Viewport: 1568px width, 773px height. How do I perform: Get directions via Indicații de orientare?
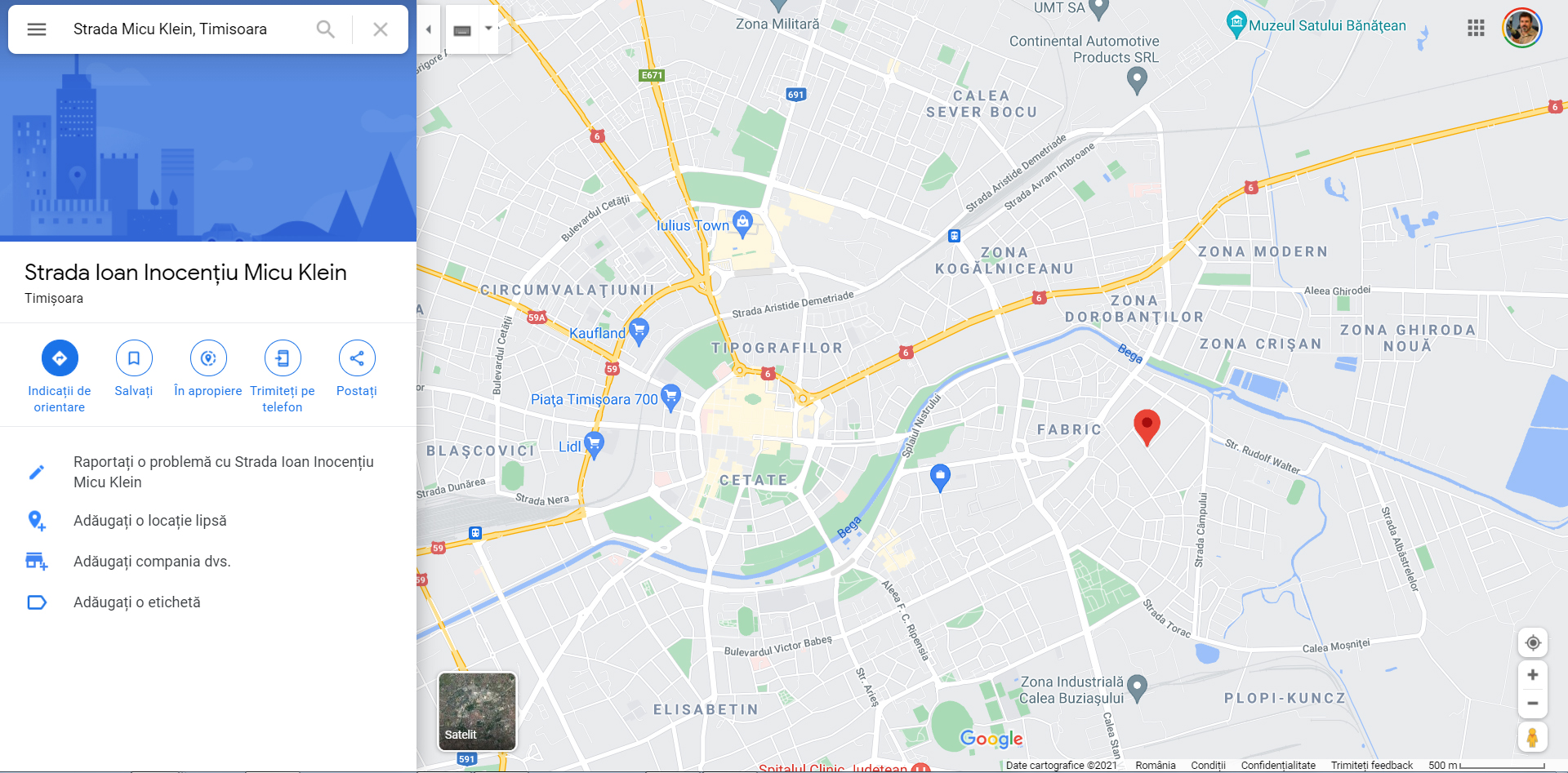(60, 358)
